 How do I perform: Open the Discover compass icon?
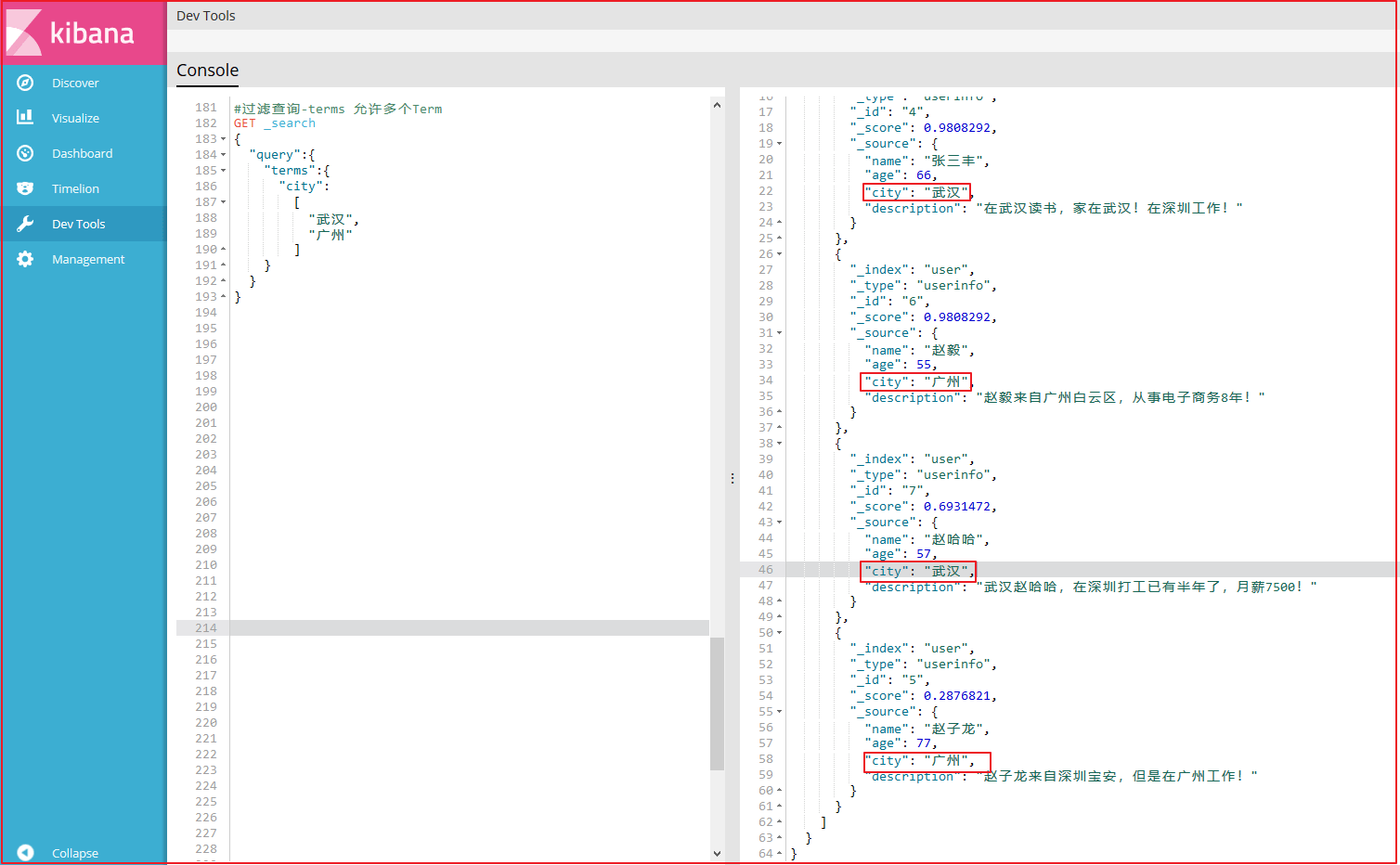point(25,83)
